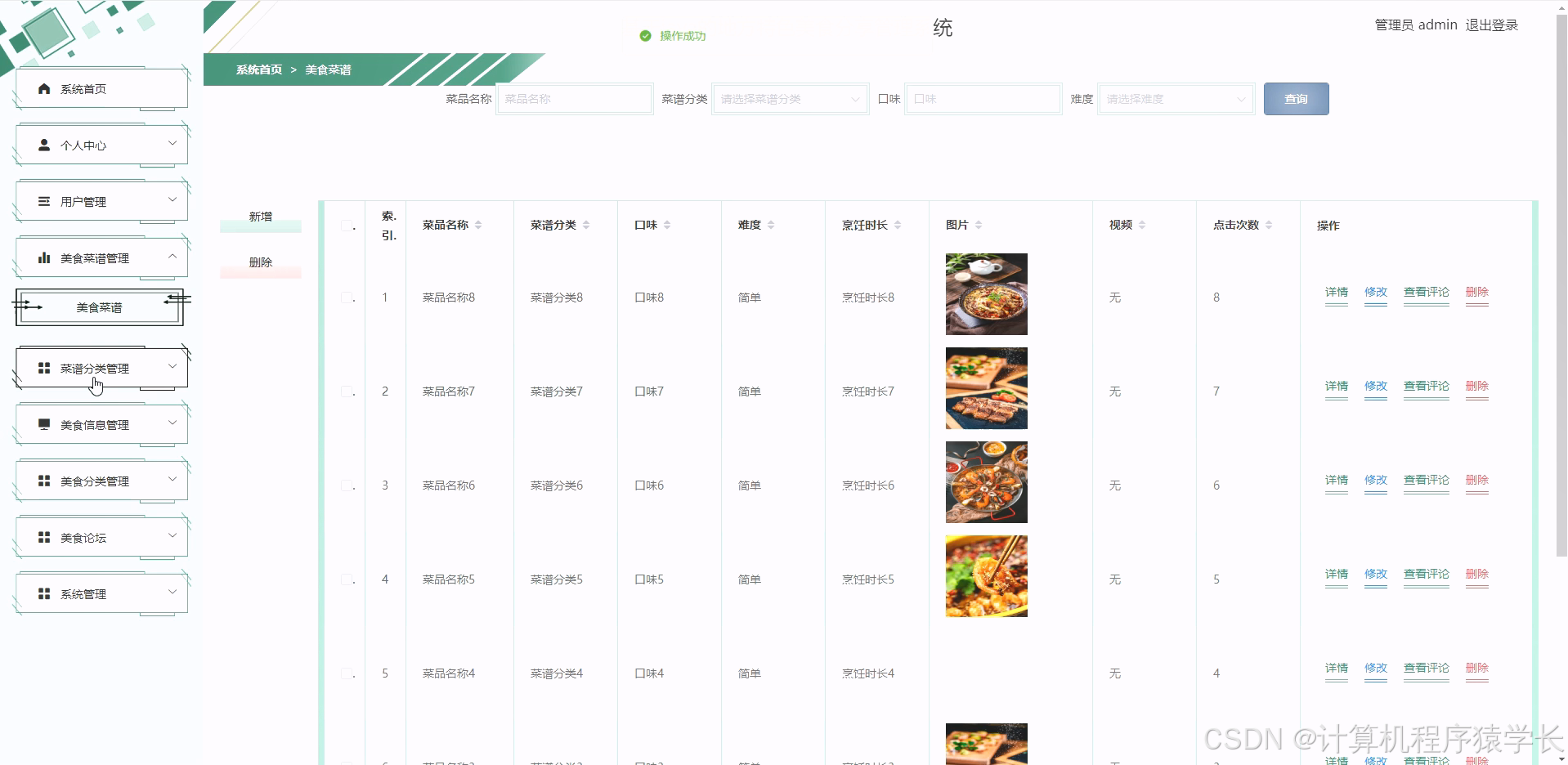Screen dimensions: 1568x765
Task: Click the 系统管理 grid icon
Action: click(x=44, y=593)
